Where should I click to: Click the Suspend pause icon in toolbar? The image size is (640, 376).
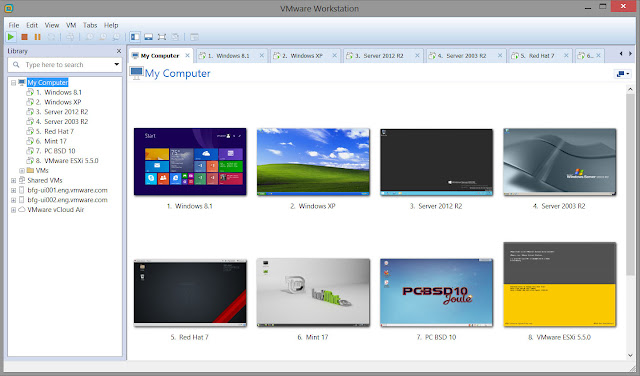click(x=38, y=37)
